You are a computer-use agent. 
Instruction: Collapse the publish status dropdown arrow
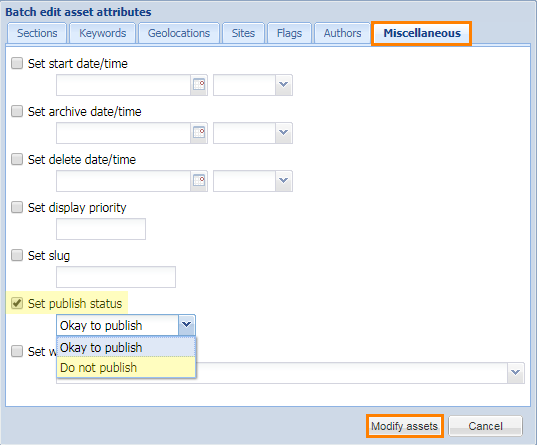point(187,325)
